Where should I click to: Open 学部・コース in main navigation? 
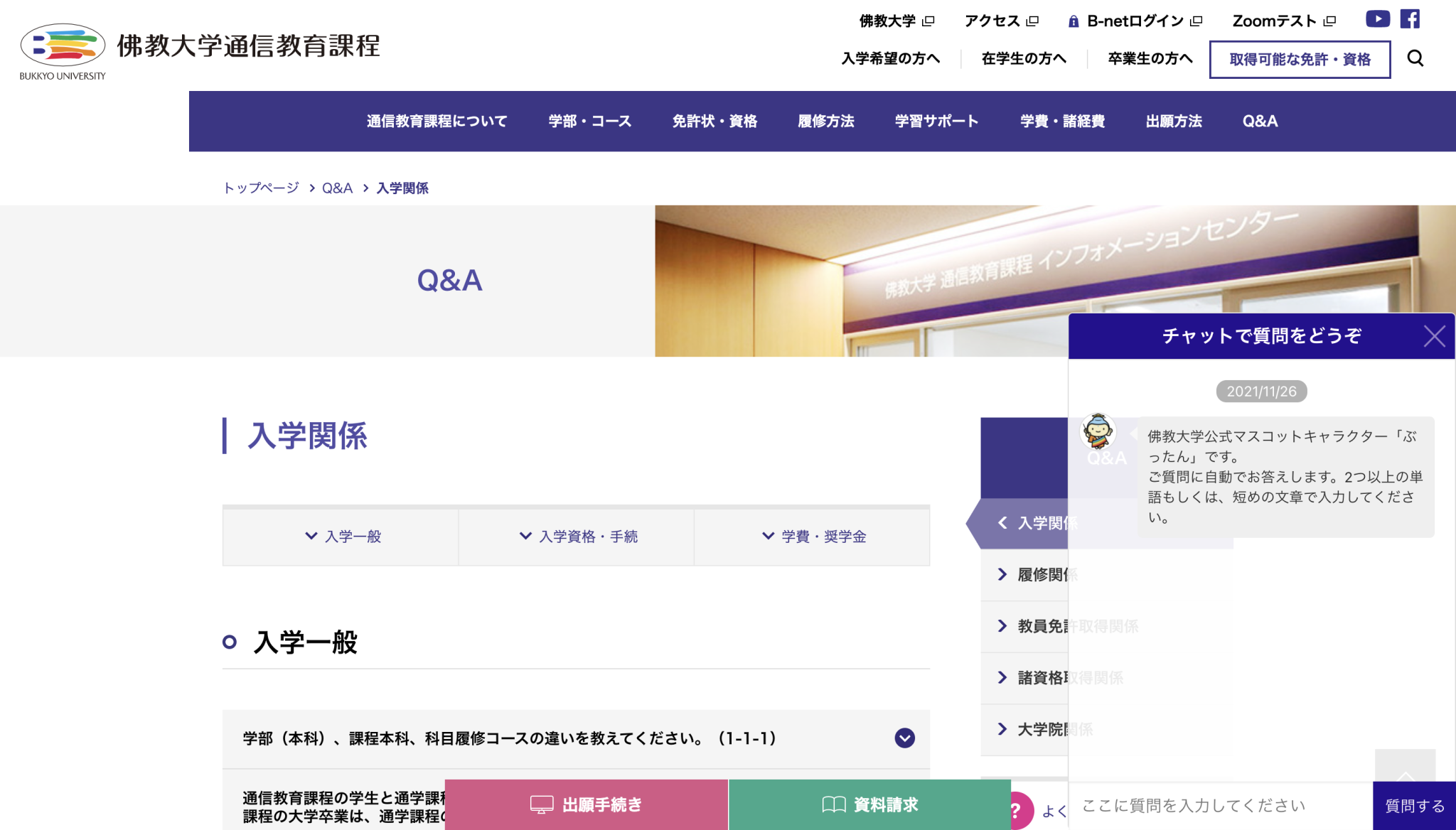tap(589, 122)
